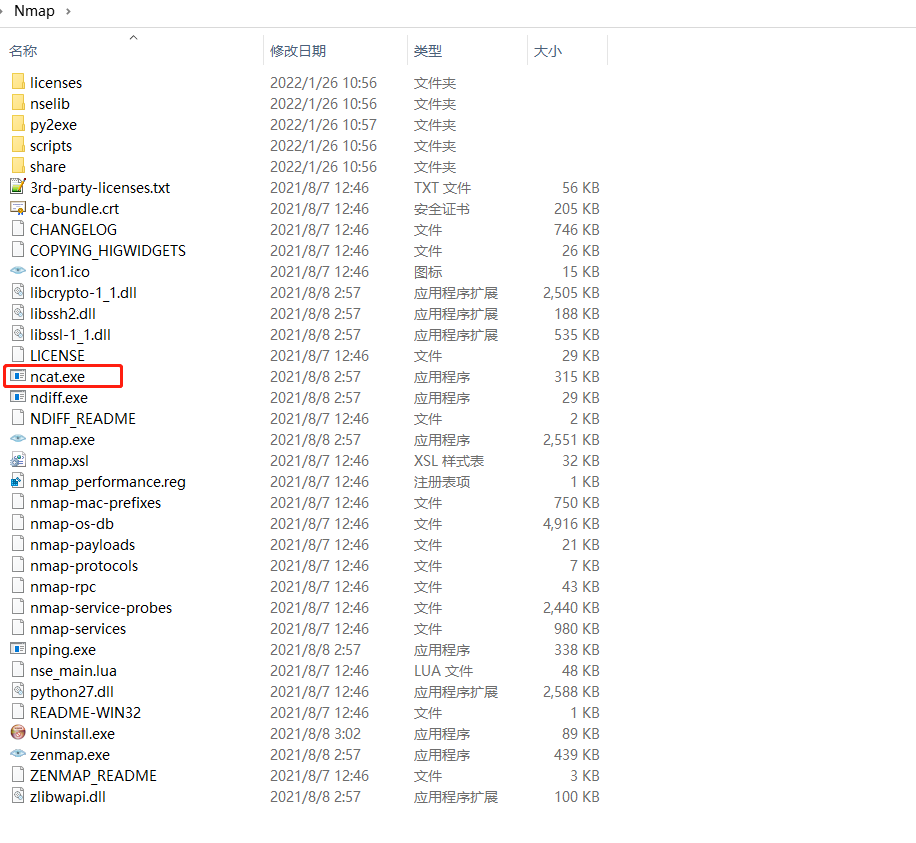The width and height of the screenshot is (916, 843).
Task: Click the 439 KB size value
Action: tap(577, 755)
